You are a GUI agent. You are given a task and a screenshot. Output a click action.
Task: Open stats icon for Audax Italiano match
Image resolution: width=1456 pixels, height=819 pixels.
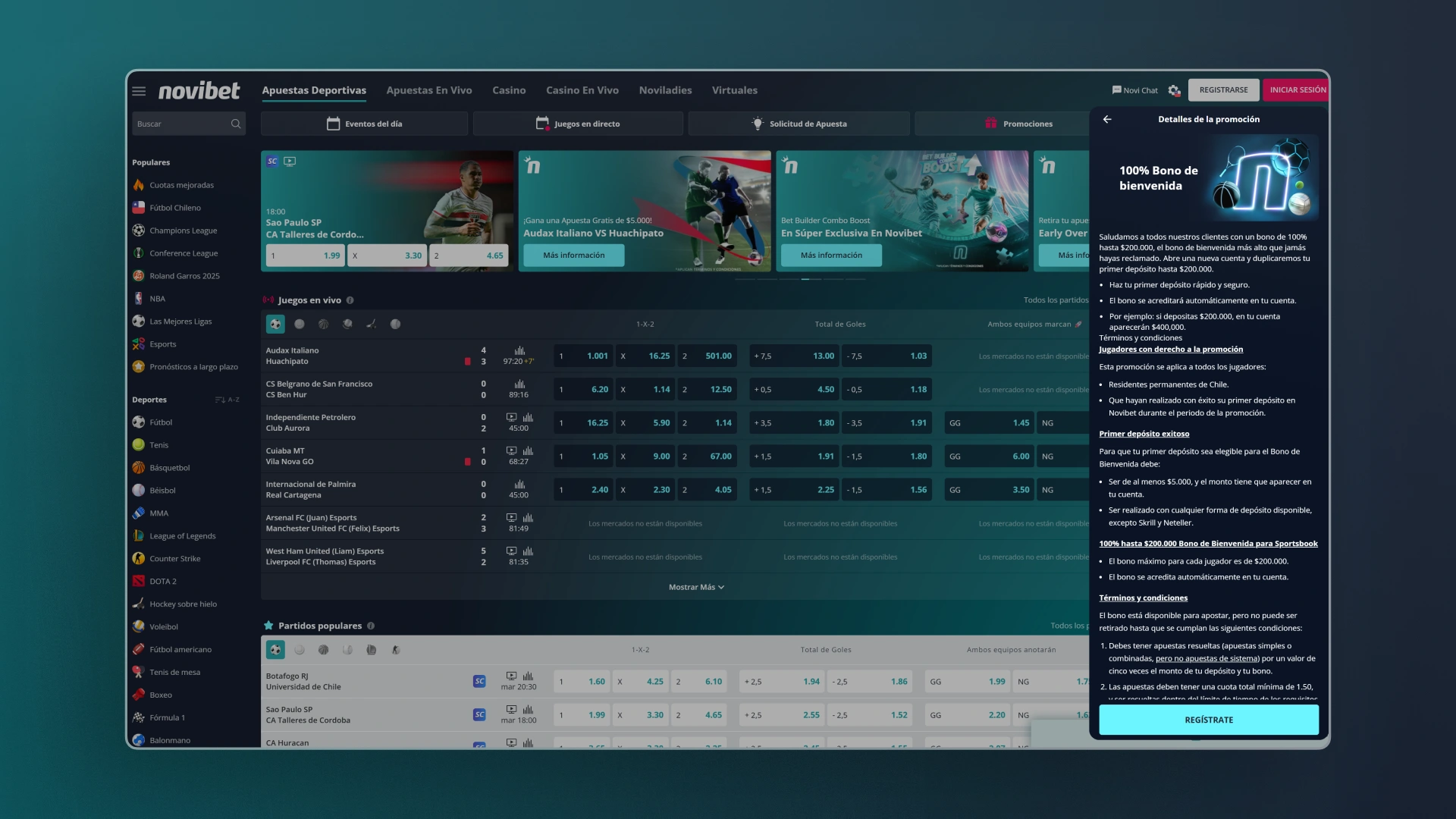(x=519, y=350)
